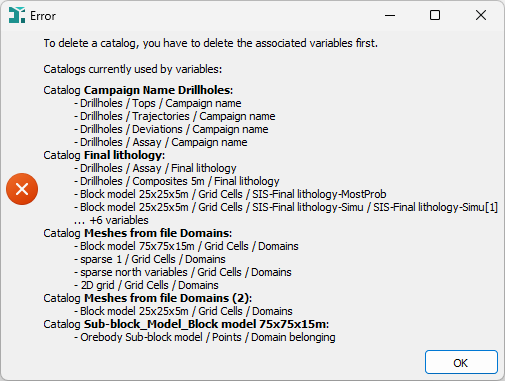Close the Error dialog window

481,15
